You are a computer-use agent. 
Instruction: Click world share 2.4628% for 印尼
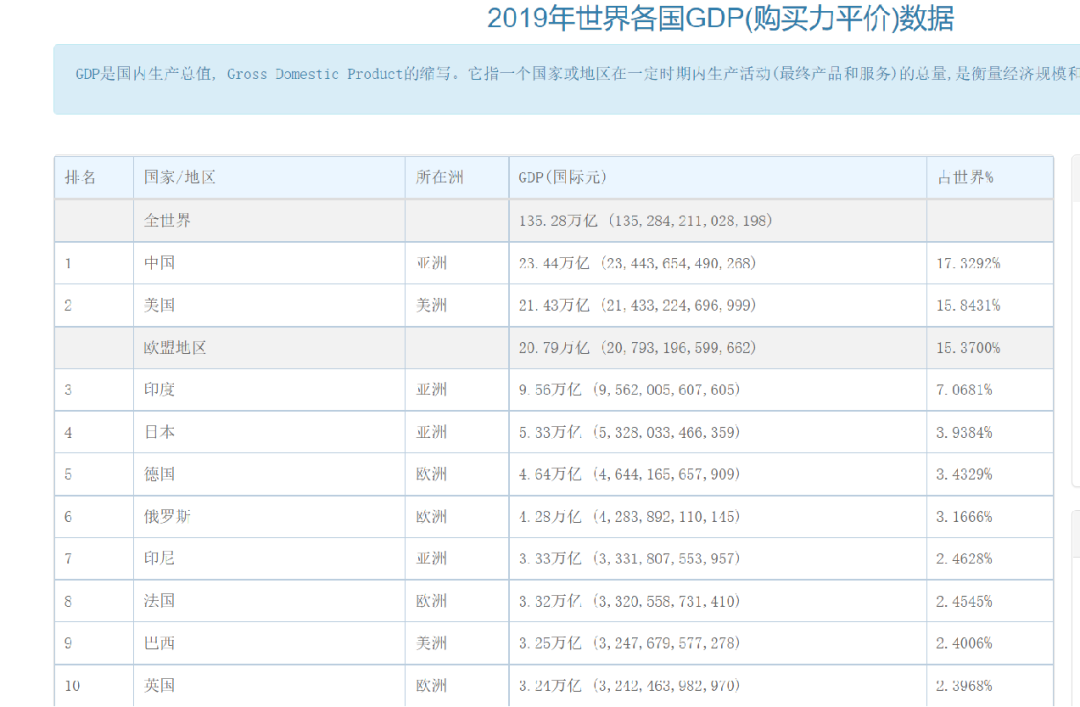pyautogui.click(x=964, y=559)
